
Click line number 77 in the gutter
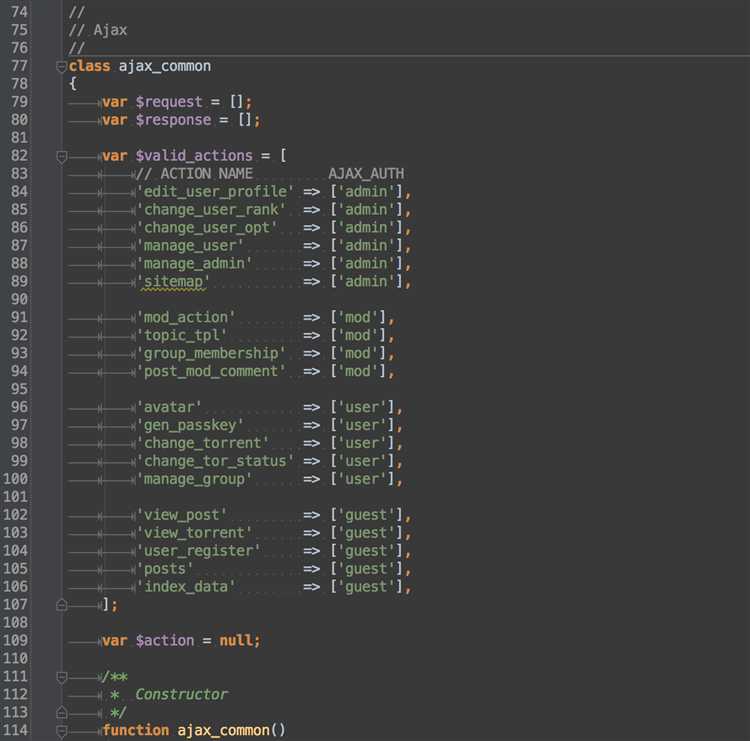[19, 66]
